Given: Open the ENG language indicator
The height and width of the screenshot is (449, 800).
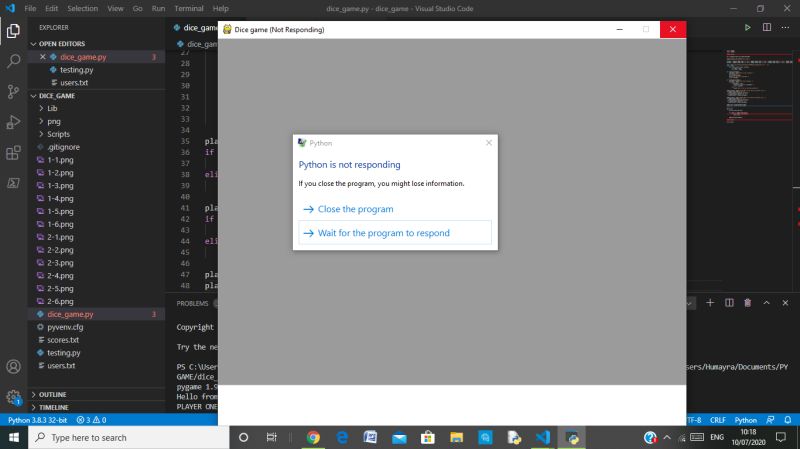Looking at the screenshot, I should tap(717, 437).
